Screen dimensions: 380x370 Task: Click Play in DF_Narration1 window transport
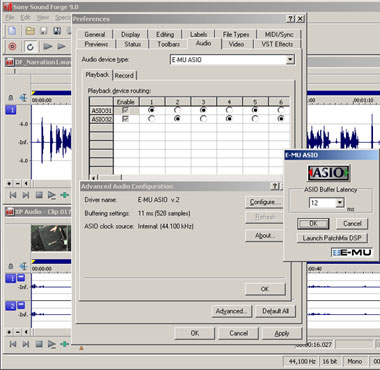pyautogui.click(x=52, y=195)
